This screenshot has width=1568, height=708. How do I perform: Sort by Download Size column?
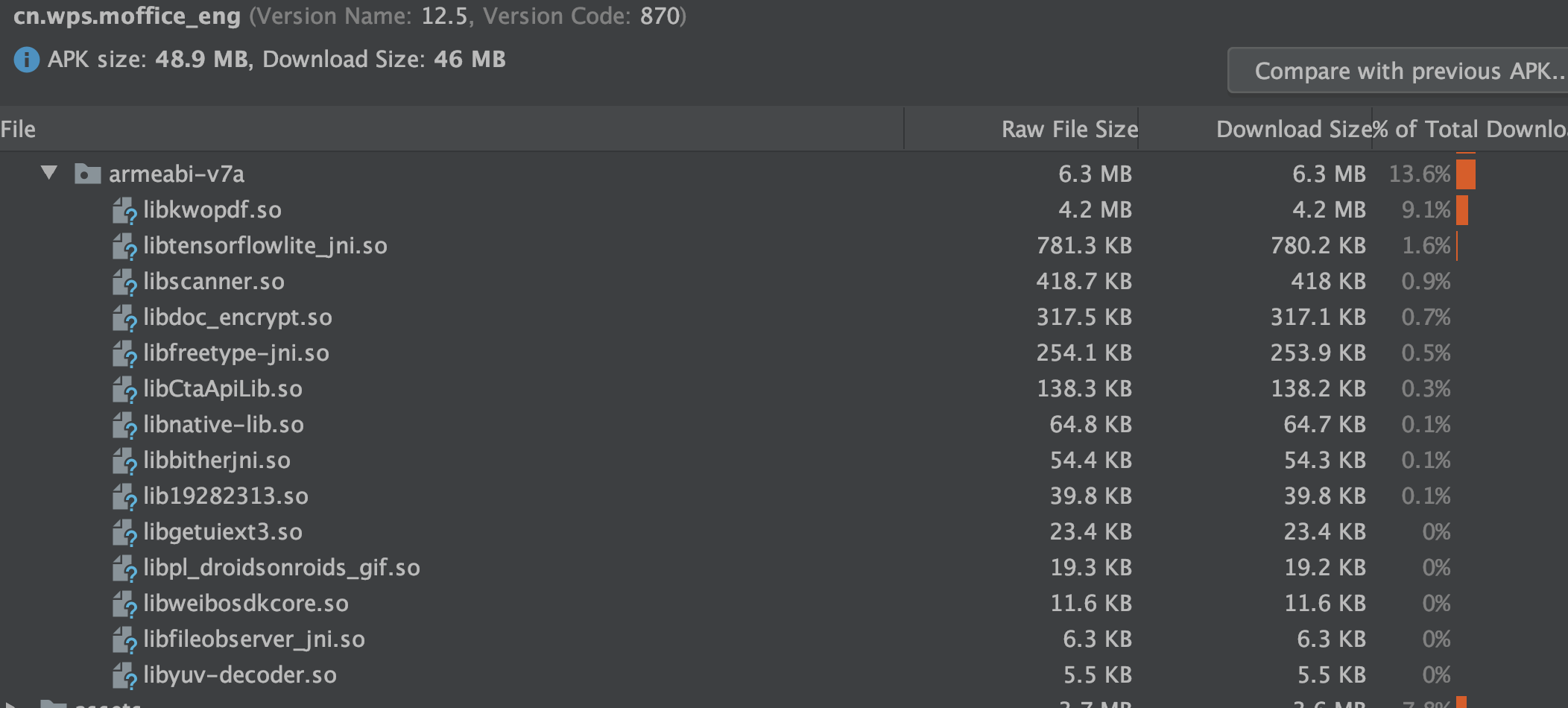click(1255, 129)
